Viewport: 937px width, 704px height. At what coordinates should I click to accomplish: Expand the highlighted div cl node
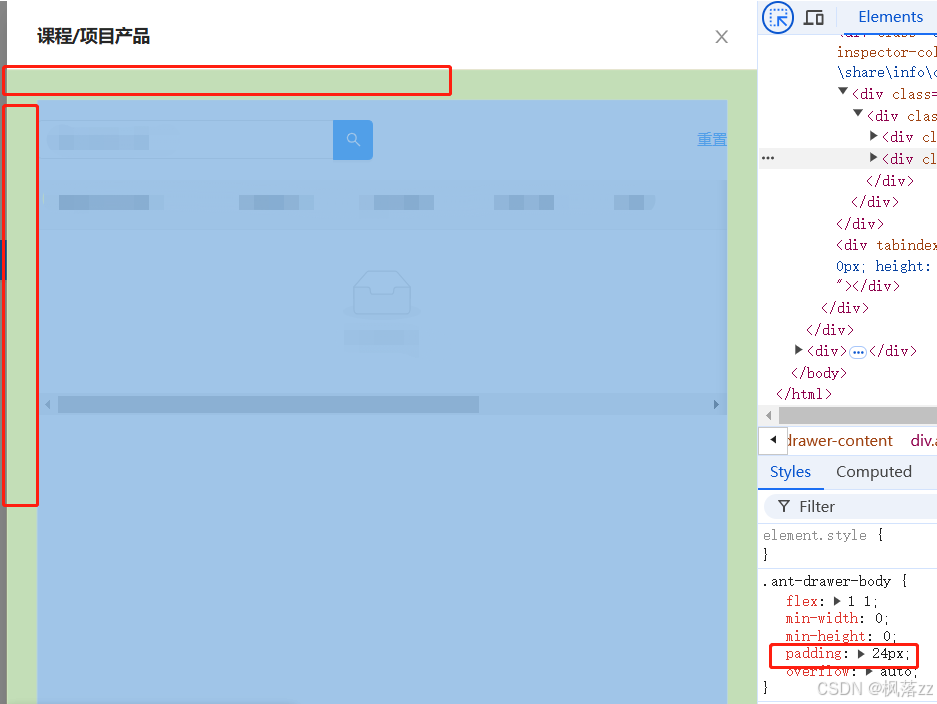pos(874,157)
